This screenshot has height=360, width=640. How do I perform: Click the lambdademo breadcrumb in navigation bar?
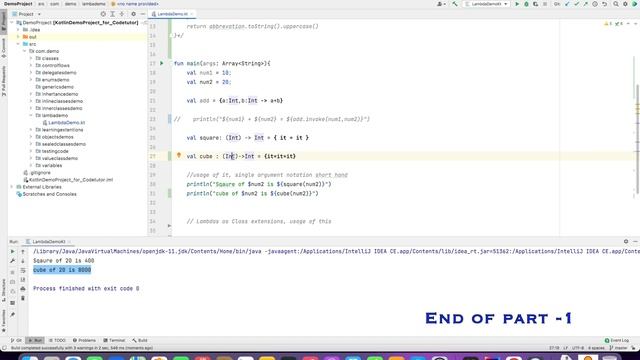94,4
